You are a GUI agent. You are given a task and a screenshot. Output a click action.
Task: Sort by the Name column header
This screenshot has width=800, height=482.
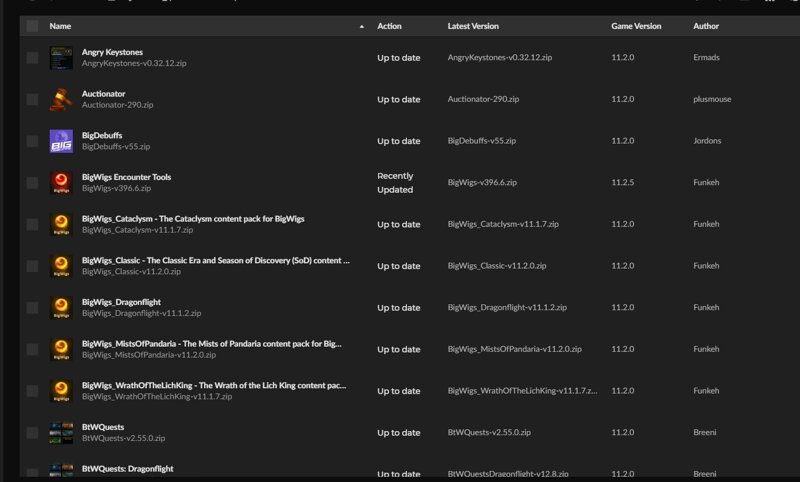click(60, 26)
